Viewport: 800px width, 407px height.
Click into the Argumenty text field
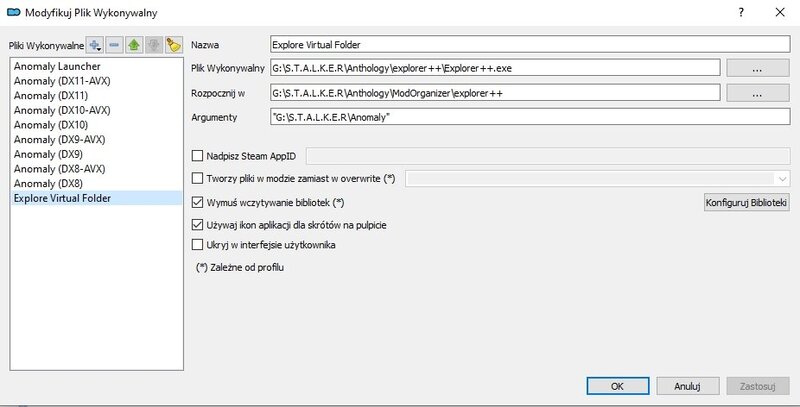tap(530, 117)
